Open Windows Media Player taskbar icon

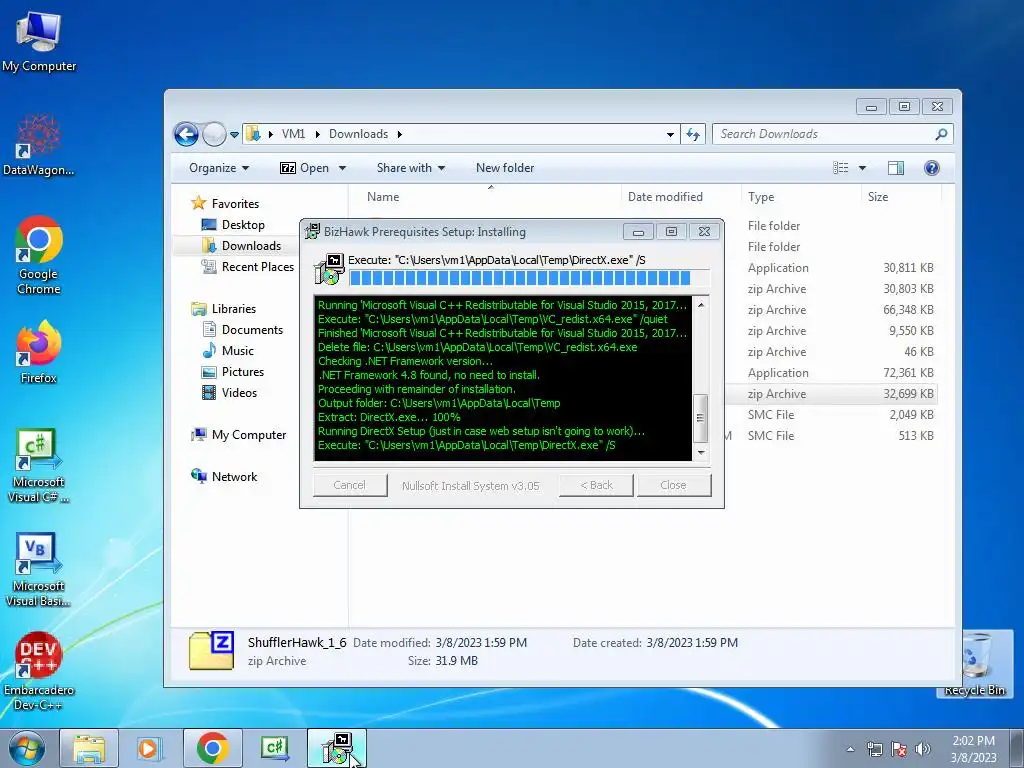149,748
